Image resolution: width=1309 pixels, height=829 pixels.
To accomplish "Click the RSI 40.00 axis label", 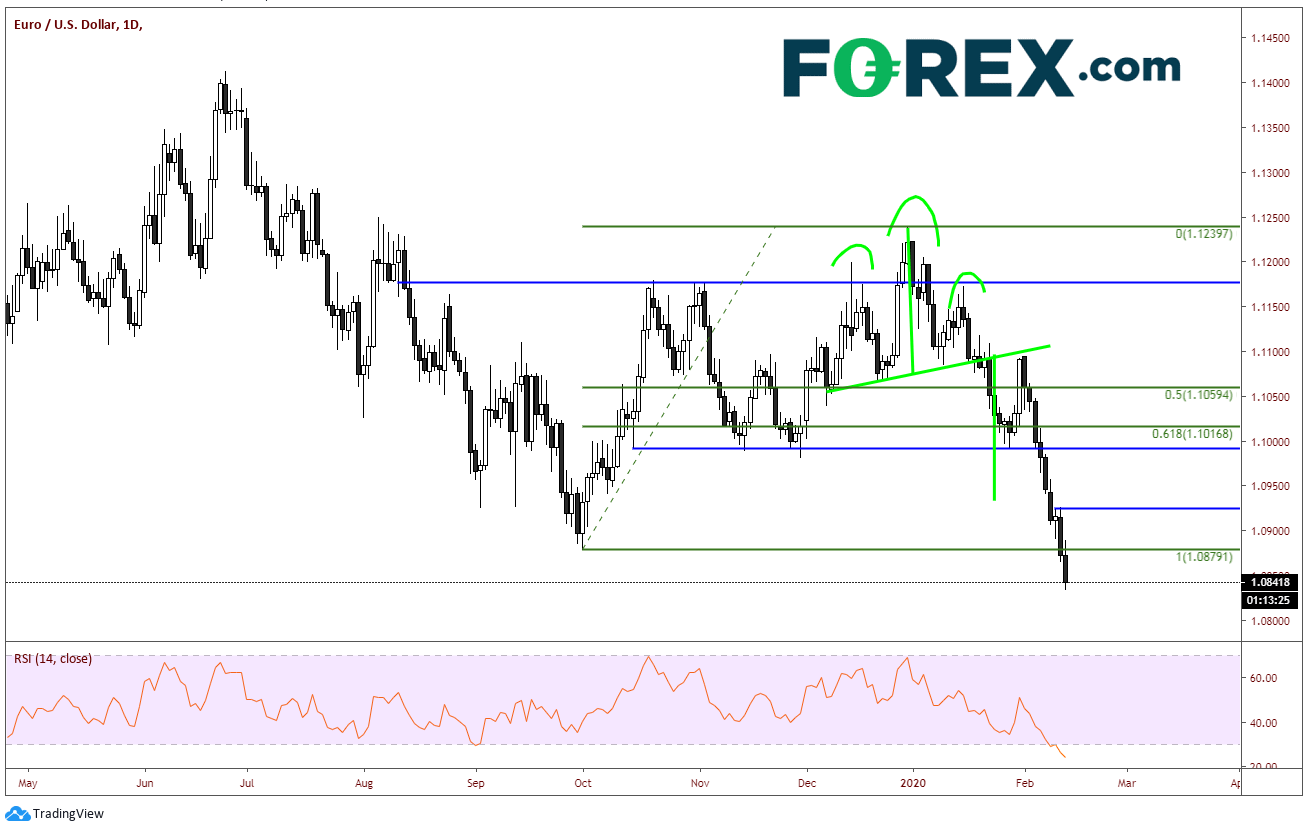I will pos(1264,723).
